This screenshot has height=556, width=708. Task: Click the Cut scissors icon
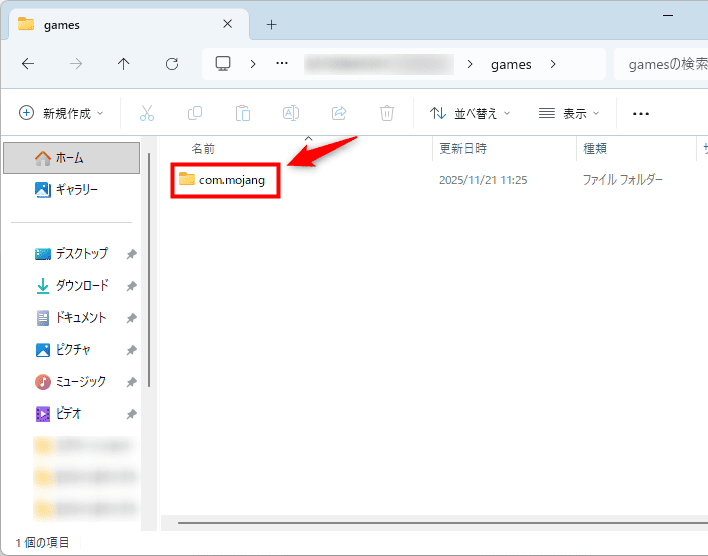[147, 113]
